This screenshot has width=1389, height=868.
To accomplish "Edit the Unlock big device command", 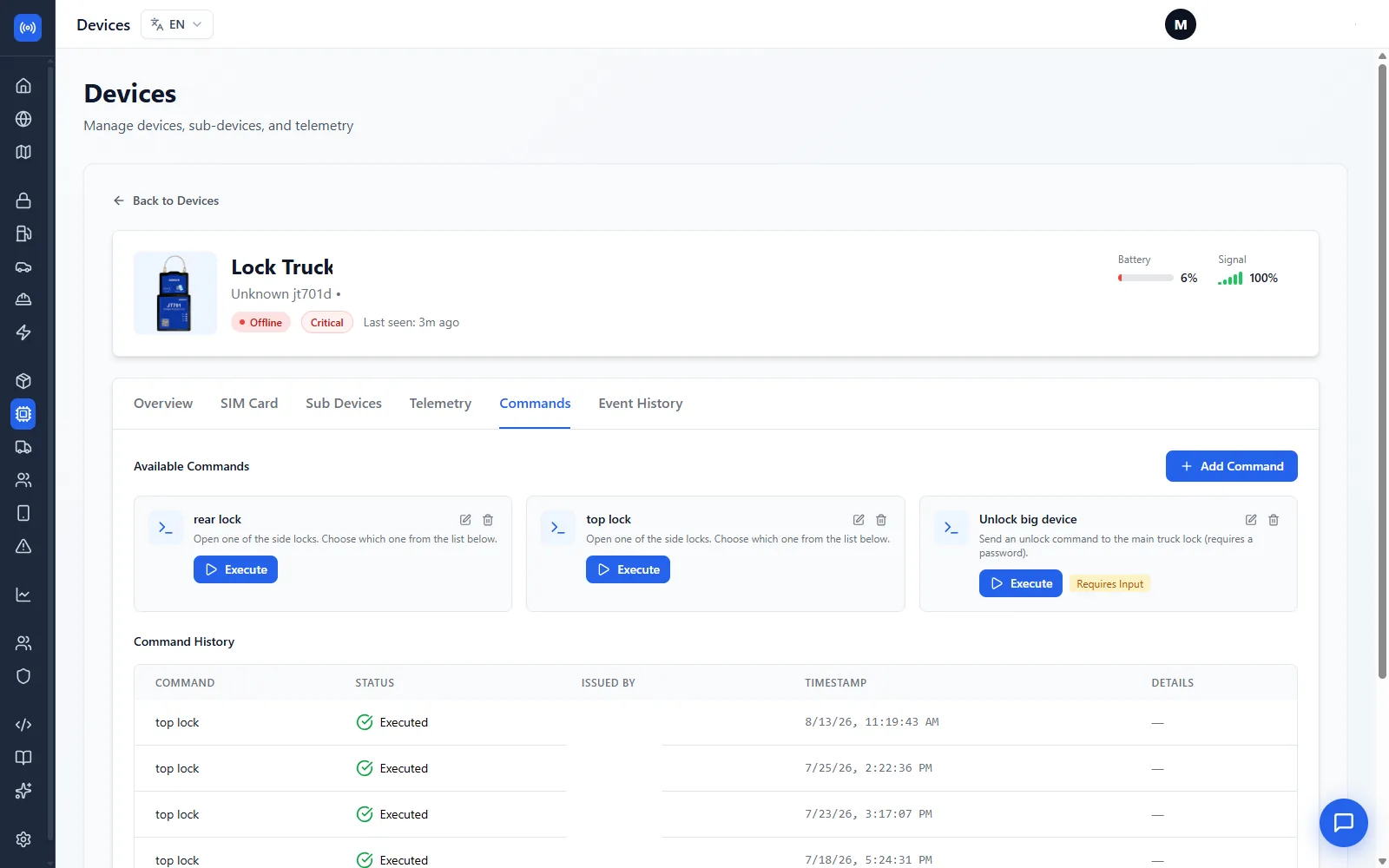I will click(x=1251, y=520).
